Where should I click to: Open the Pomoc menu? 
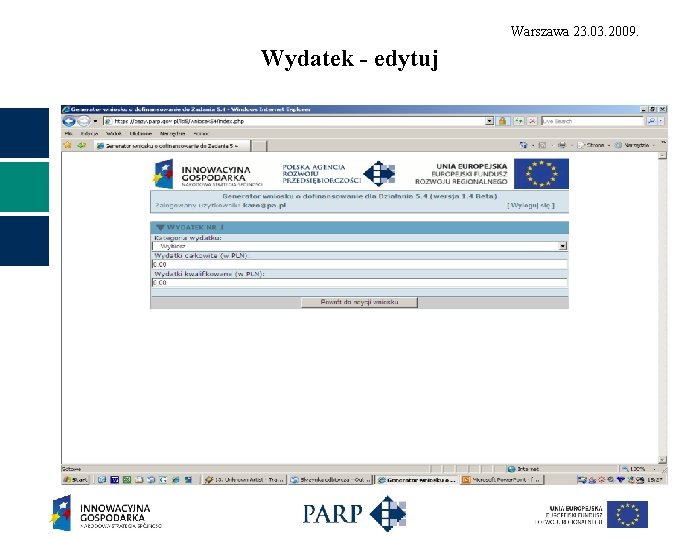click(201, 134)
